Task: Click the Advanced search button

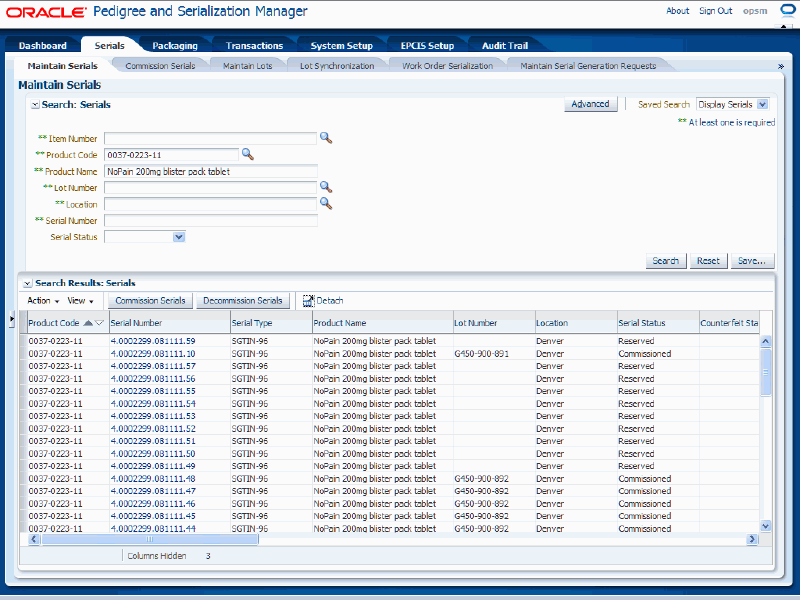Action: pos(590,104)
